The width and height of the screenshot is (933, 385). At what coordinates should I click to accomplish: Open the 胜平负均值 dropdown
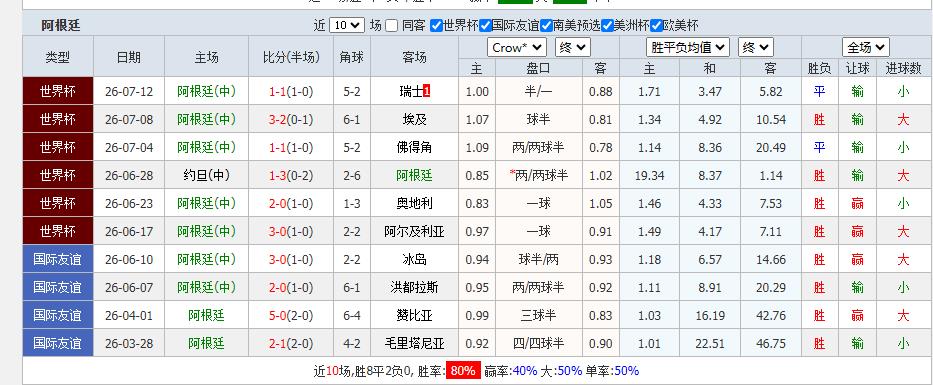(x=688, y=48)
